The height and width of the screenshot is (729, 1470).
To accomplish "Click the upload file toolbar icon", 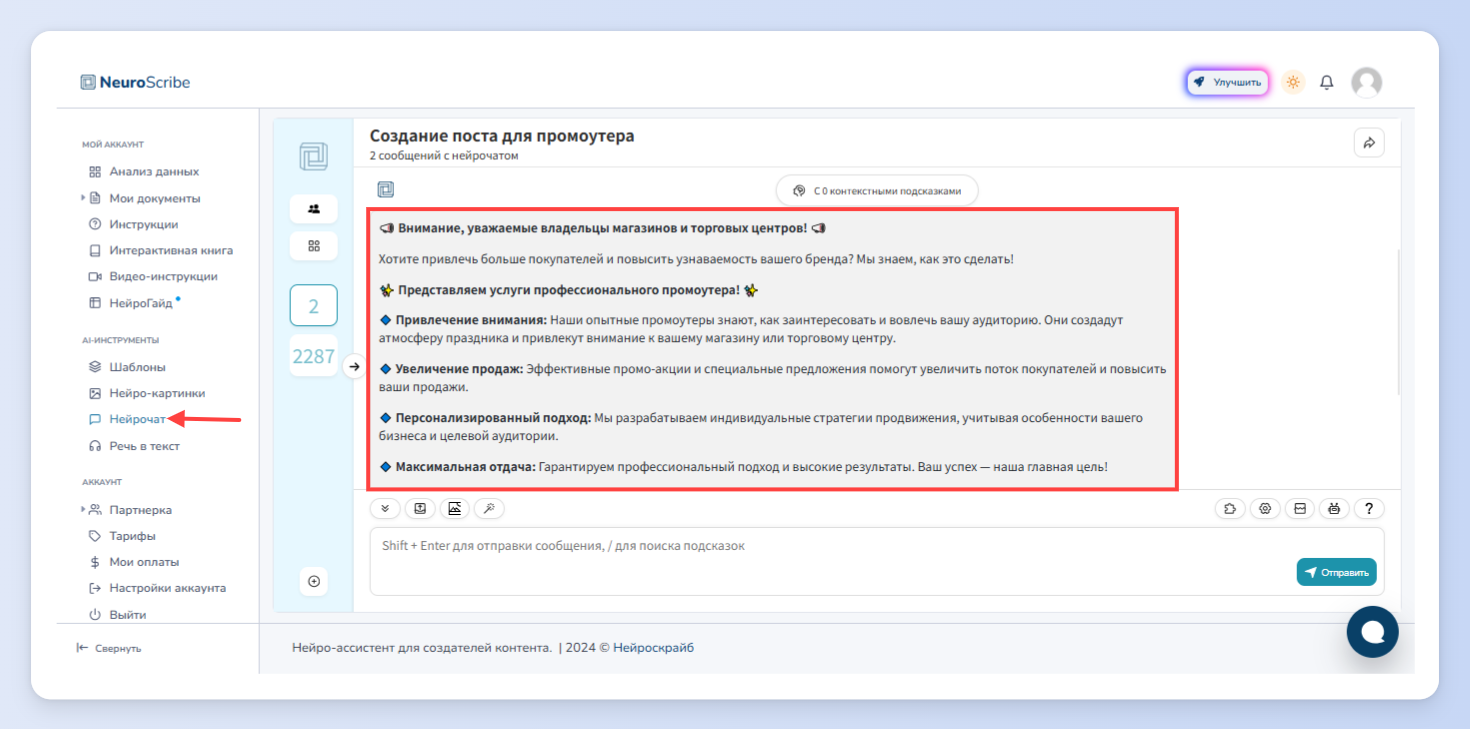I will tap(420, 508).
